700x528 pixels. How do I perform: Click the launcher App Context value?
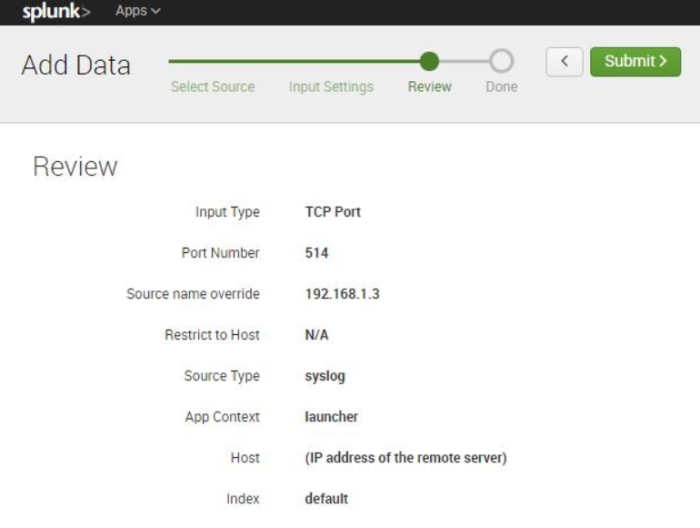pos(331,417)
